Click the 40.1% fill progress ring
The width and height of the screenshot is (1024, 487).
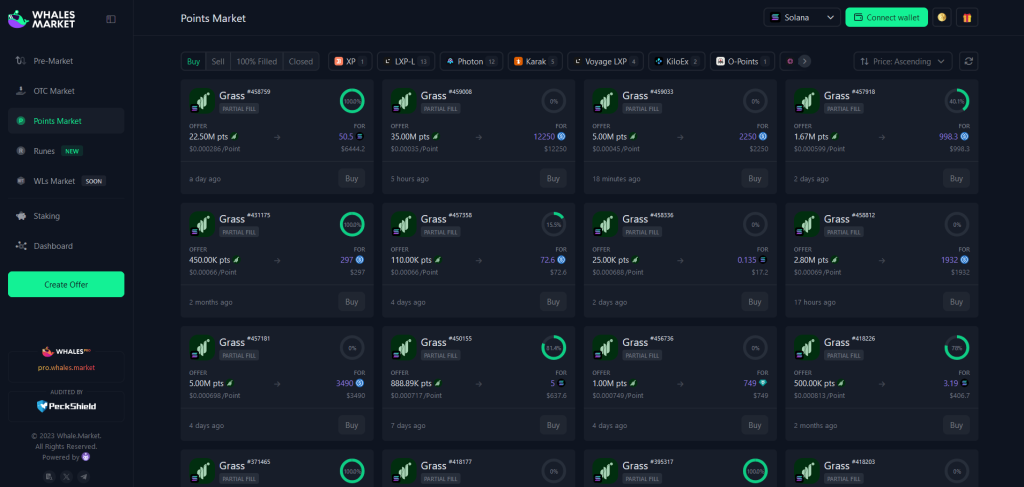tap(957, 101)
